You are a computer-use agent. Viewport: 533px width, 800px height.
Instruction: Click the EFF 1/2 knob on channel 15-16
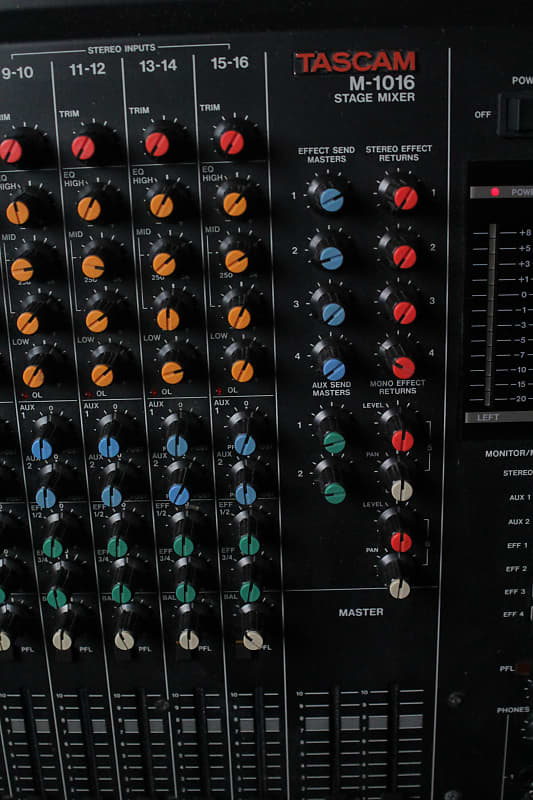pyautogui.click(x=249, y=544)
